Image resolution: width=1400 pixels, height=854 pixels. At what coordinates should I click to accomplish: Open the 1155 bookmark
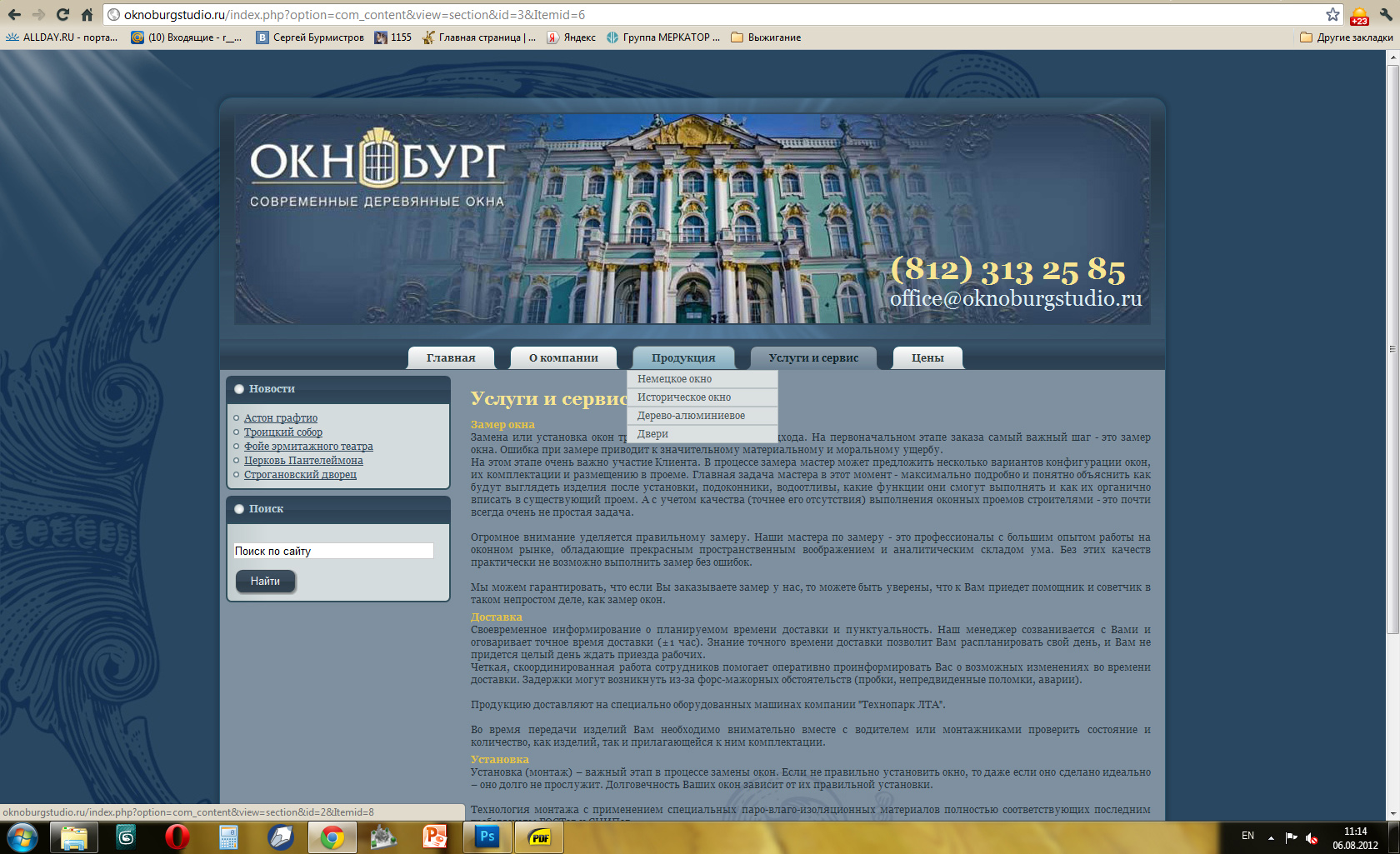393,37
